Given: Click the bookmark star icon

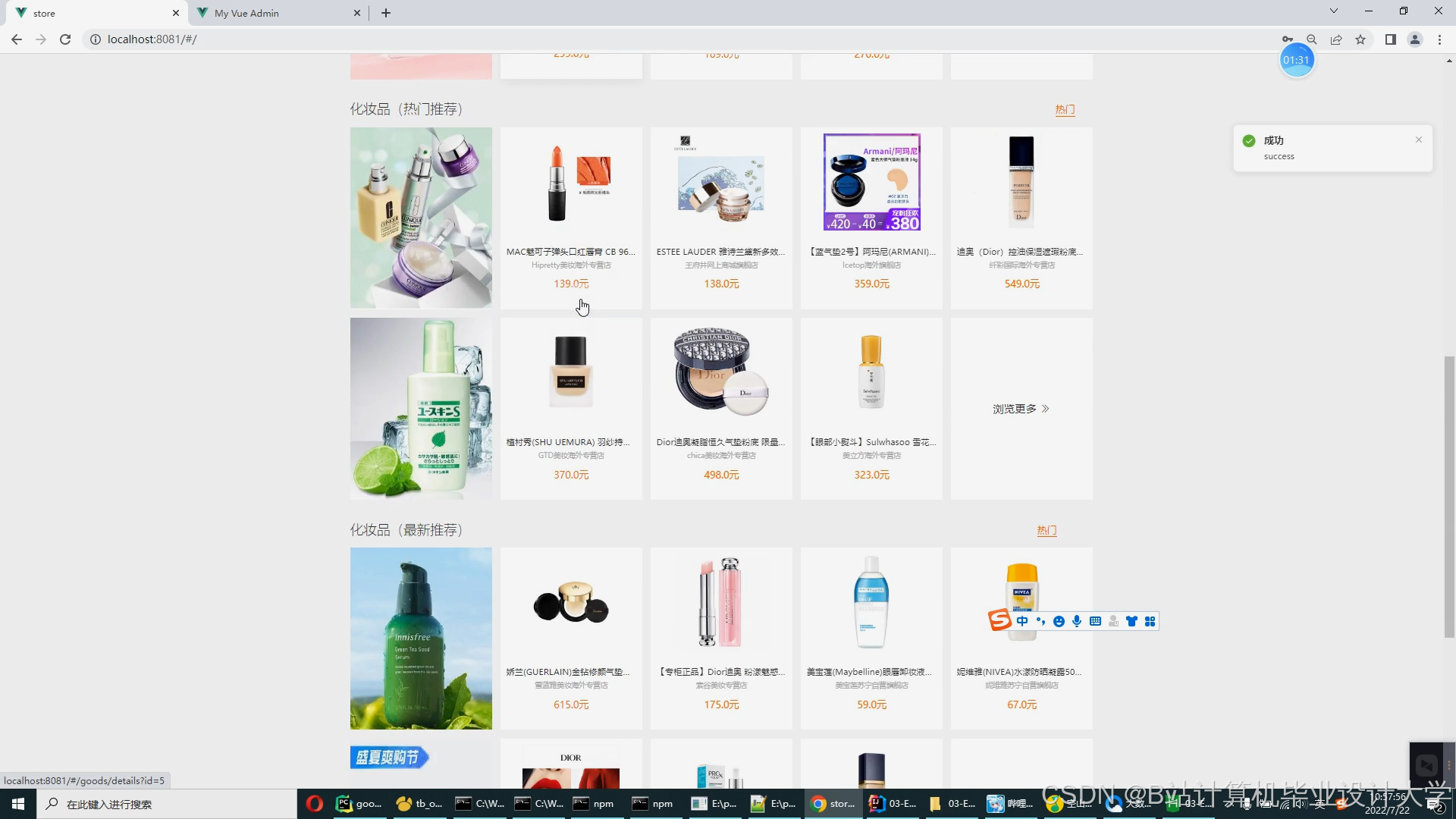Looking at the screenshot, I should [1360, 39].
